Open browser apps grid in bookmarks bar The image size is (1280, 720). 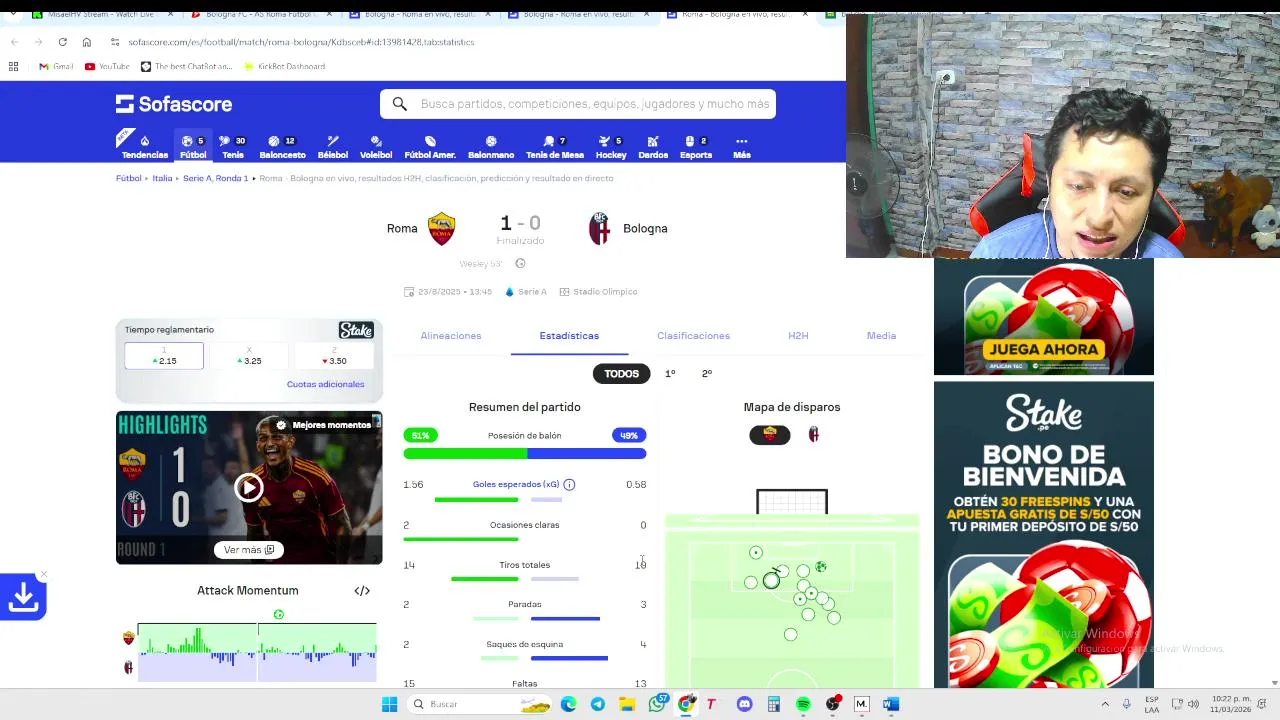tap(13, 66)
